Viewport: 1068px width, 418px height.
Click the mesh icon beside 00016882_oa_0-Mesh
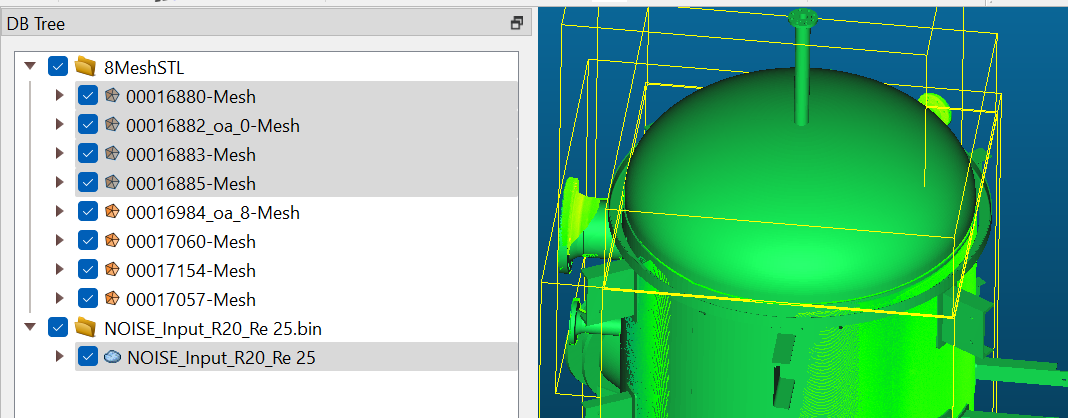112,125
